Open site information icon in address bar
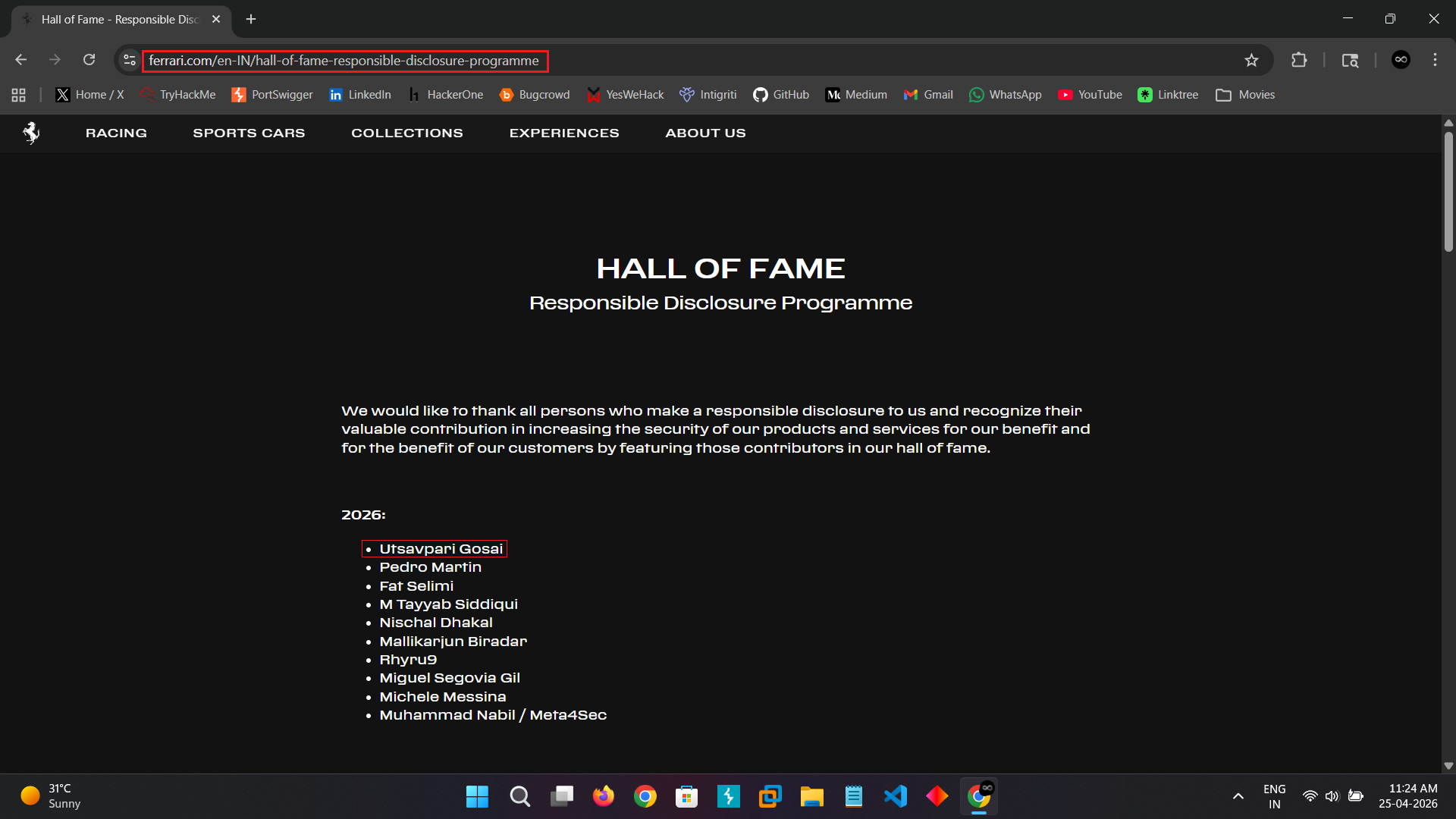The height and width of the screenshot is (819, 1456). tap(130, 60)
